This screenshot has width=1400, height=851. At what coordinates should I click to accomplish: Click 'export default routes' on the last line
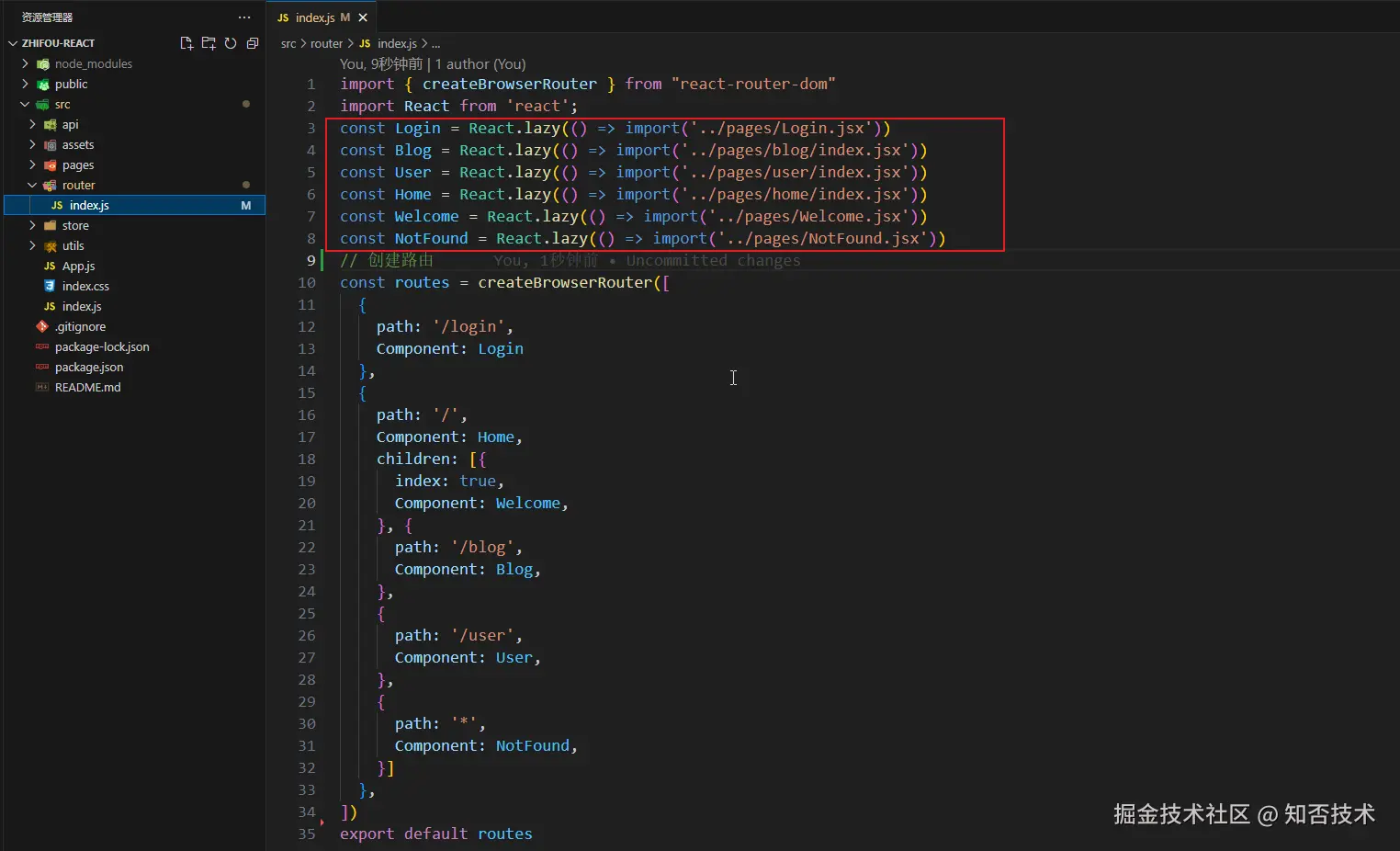[436, 834]
